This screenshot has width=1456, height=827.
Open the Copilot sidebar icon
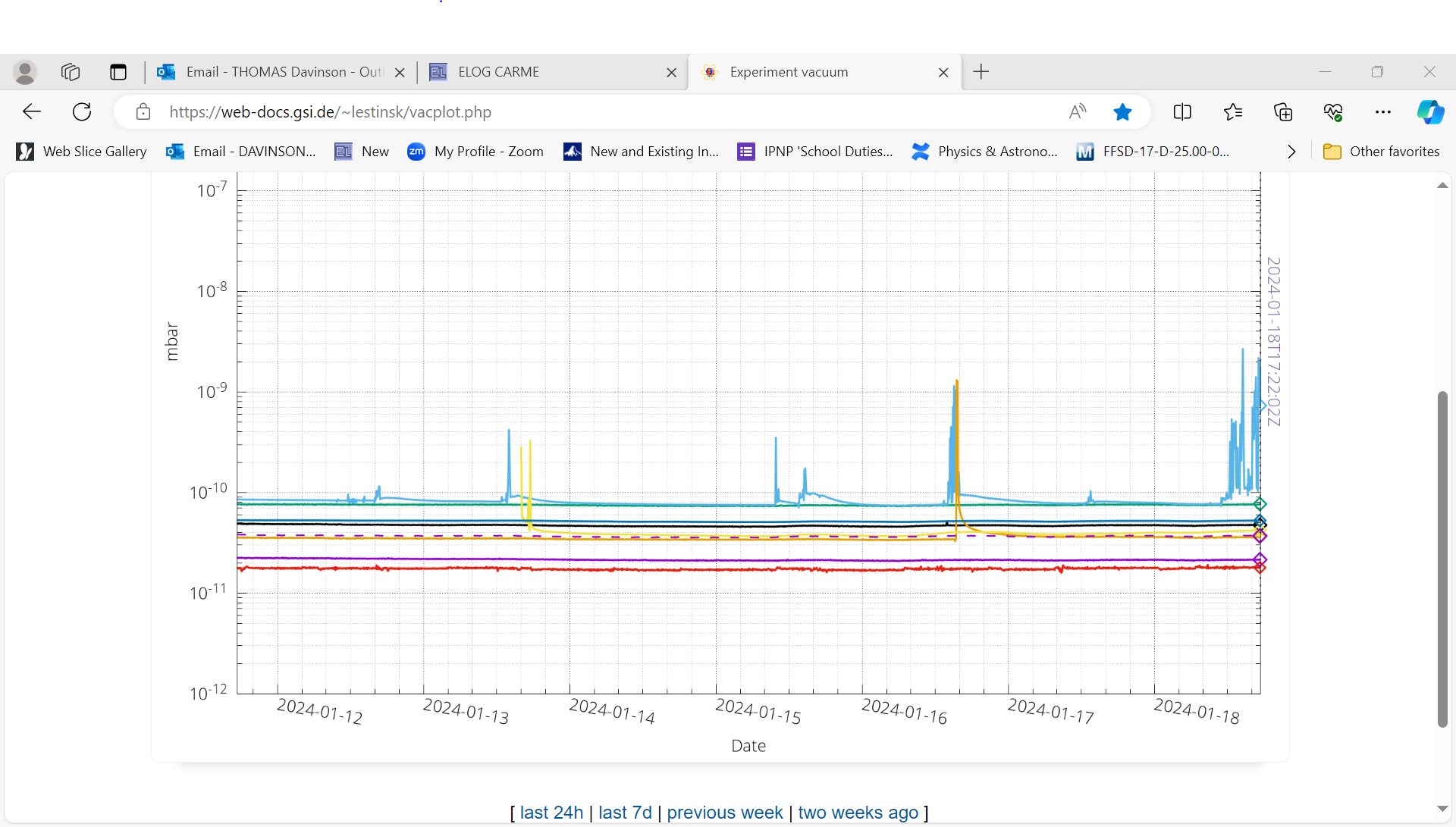[x=1430, y=112]
